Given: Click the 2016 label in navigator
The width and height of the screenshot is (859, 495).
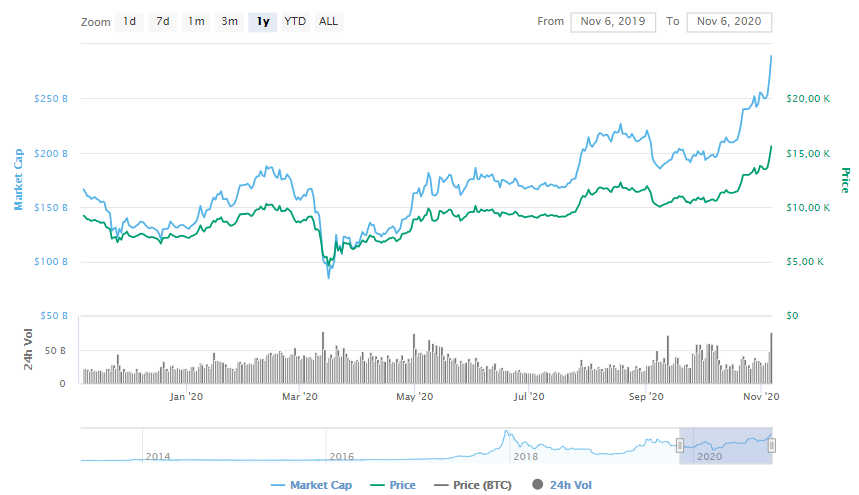Looking at the screenshot, I should point(341,456).
